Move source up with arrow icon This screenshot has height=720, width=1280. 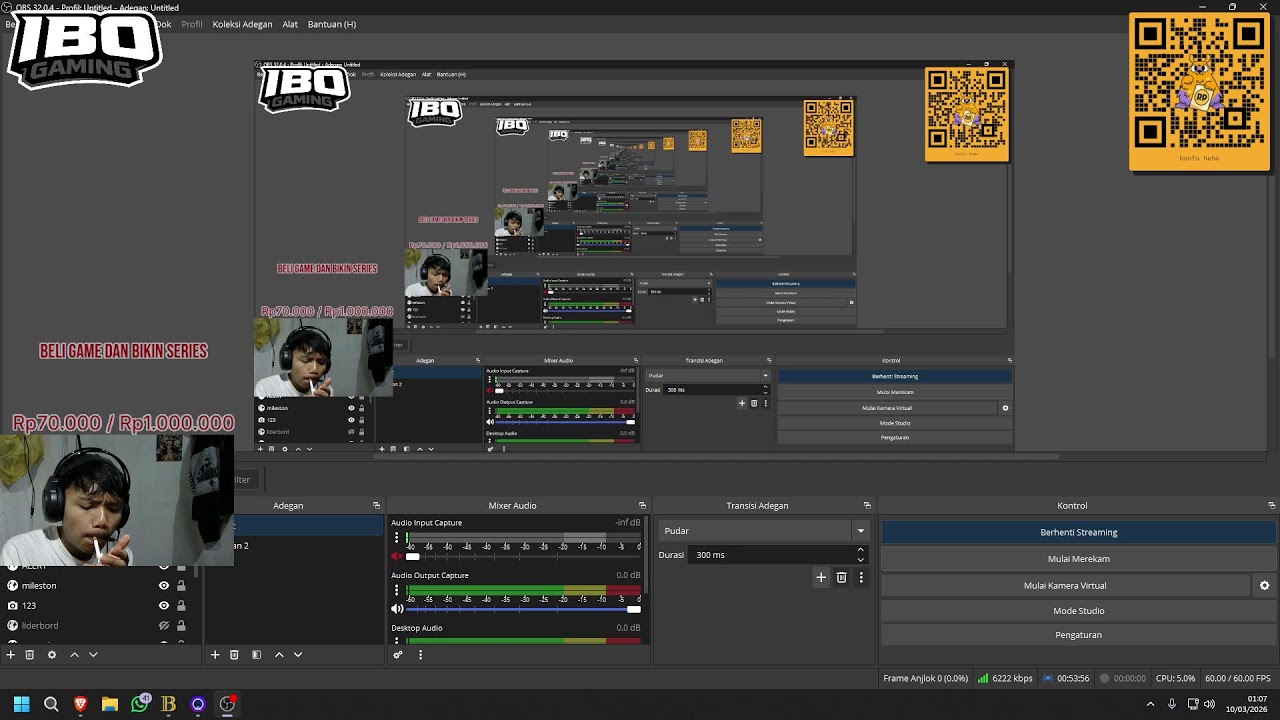[x=74, y=654]
